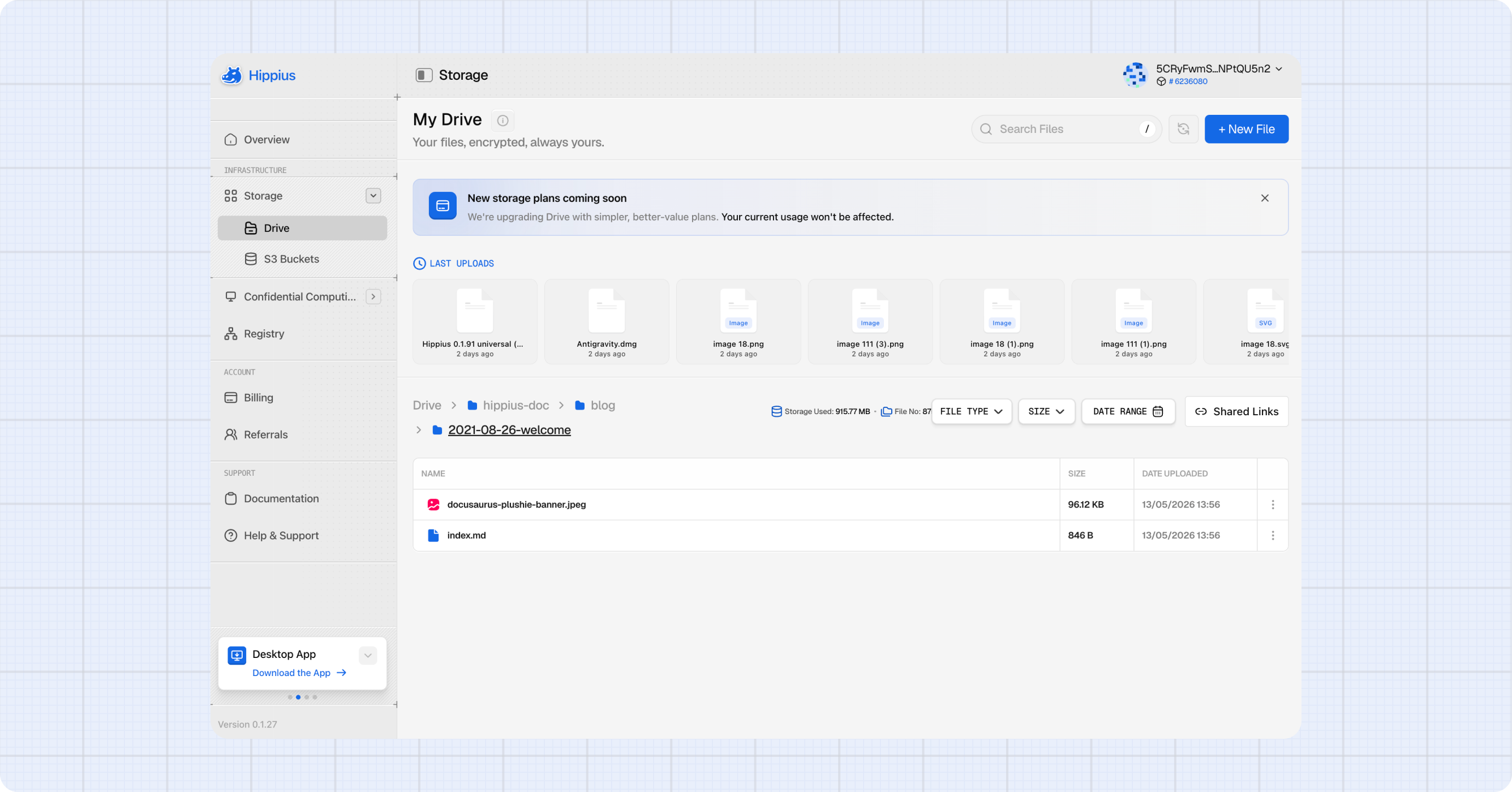Screen dimensions: 1512x792
Task: Select the first carousel dot under Desktop App
Action: tap(290, 698)
